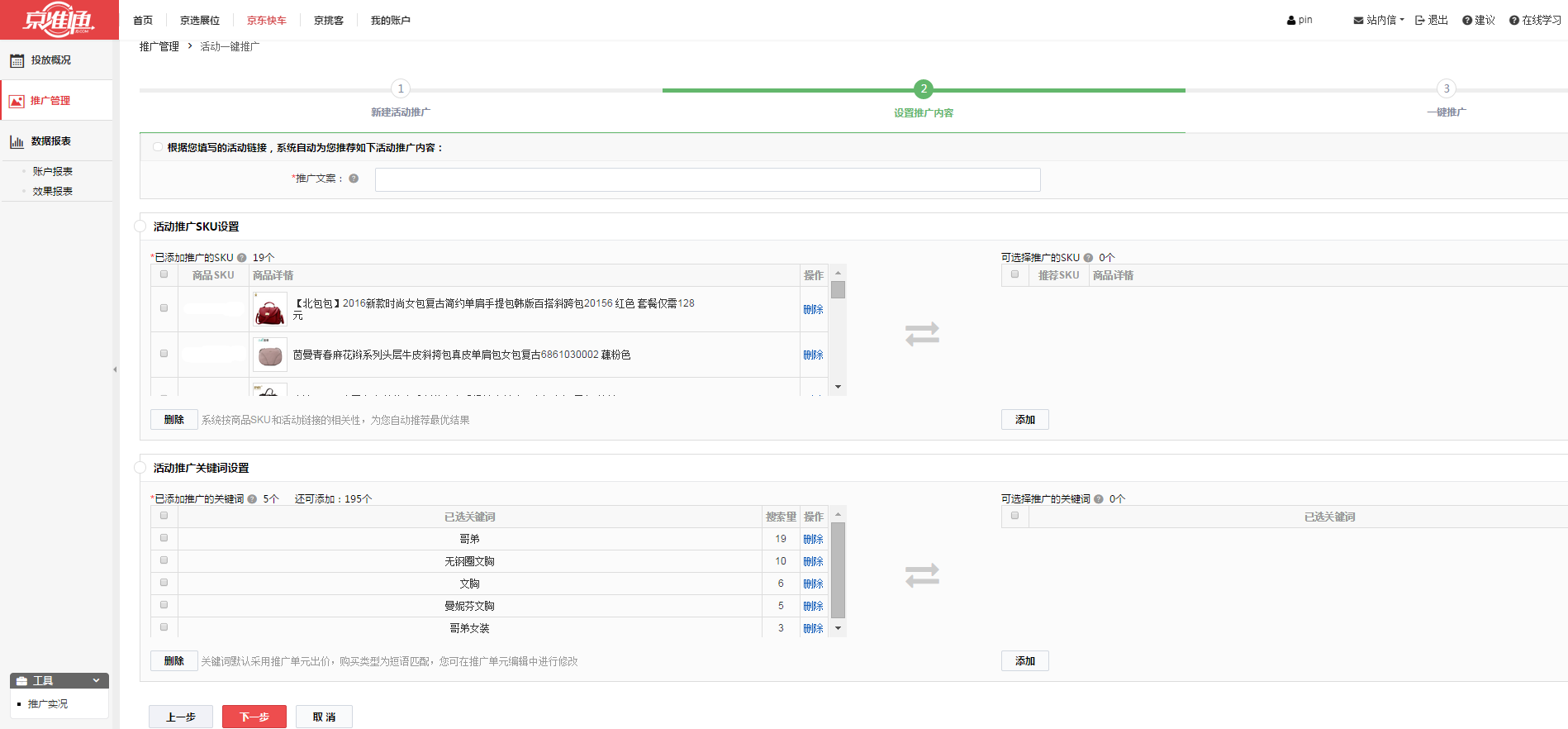Image resolution: width=1568 pixels, height=729 pixels.
Task: Click the help icon beside 推广文案
Action: 354,179
